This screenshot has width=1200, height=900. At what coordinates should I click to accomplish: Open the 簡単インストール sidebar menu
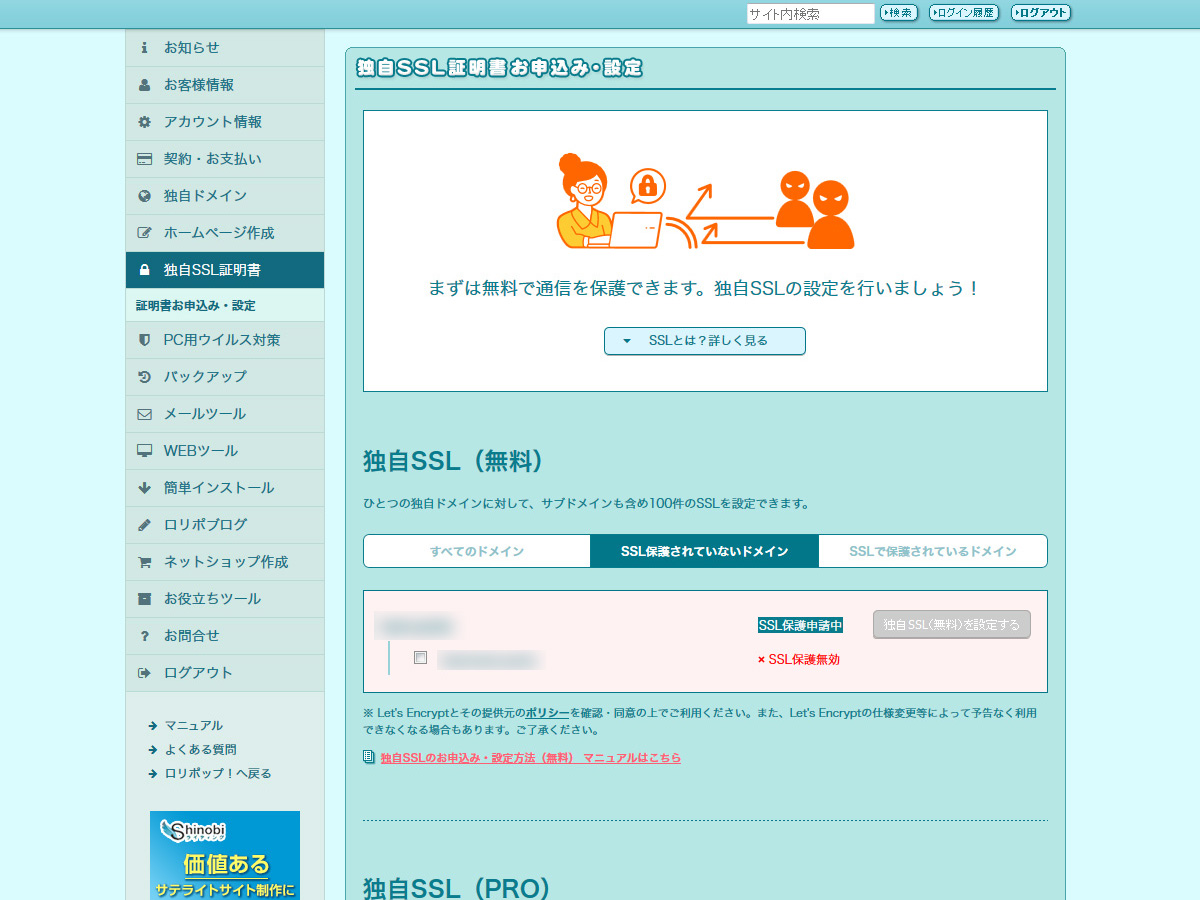(218, 488)
